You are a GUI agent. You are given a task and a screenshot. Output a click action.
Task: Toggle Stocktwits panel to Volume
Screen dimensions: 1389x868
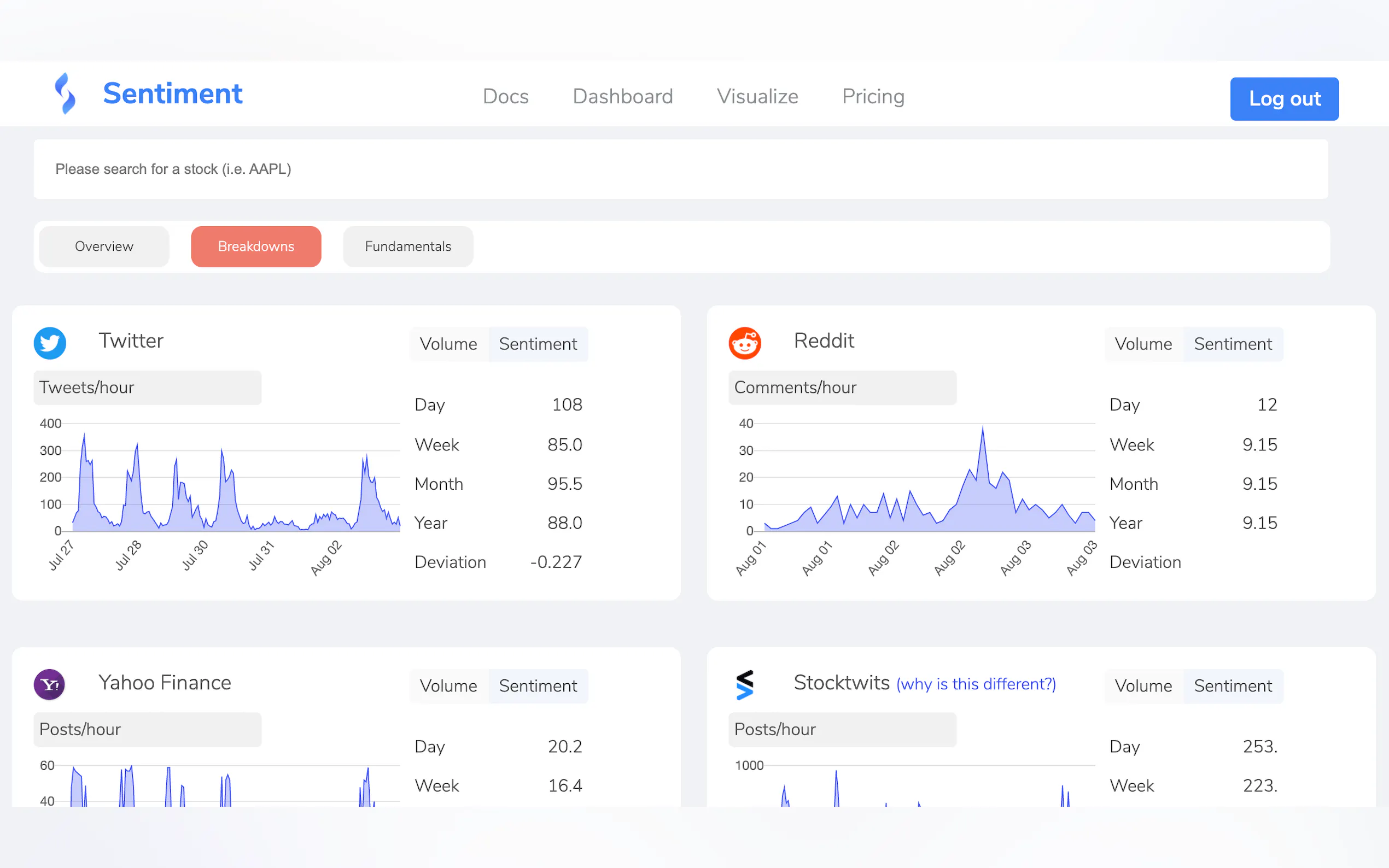tap(1143, 685)
